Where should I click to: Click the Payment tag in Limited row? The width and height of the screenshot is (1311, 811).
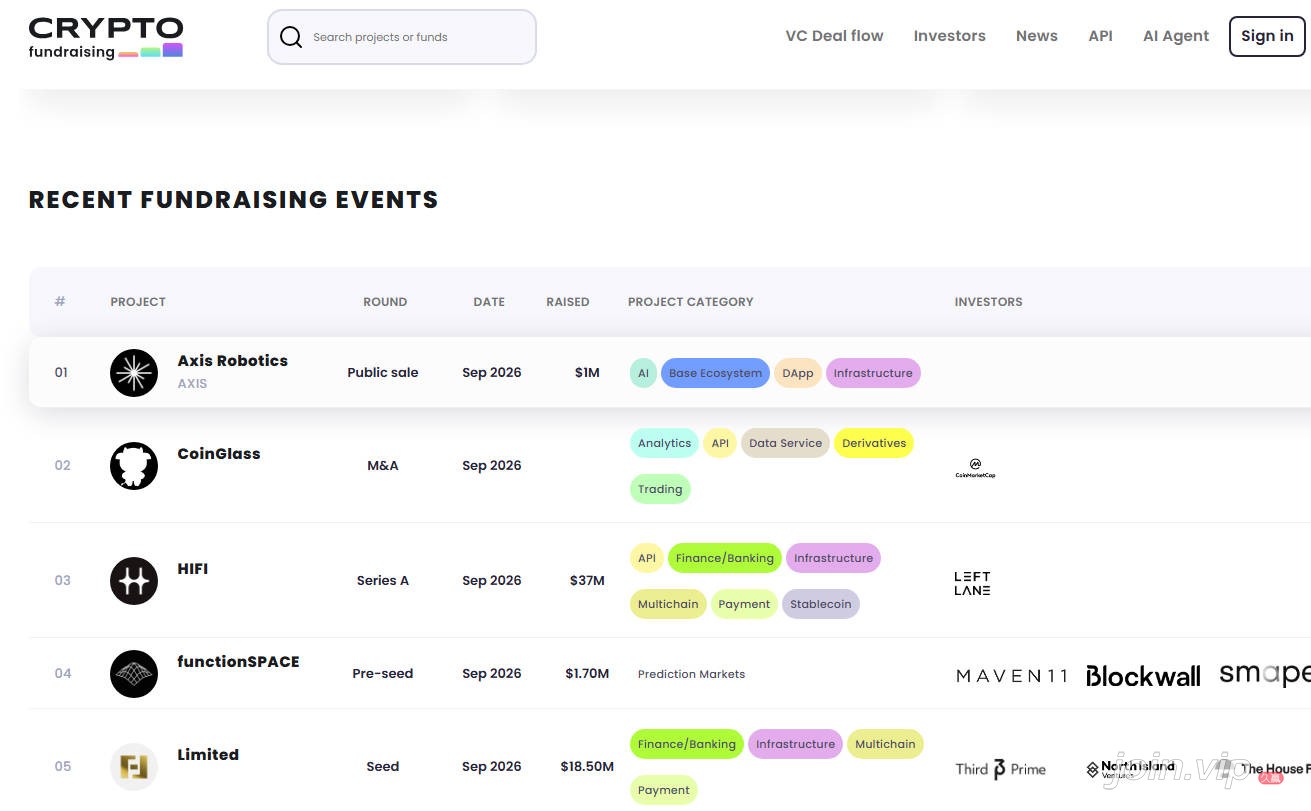pos(664,790)
